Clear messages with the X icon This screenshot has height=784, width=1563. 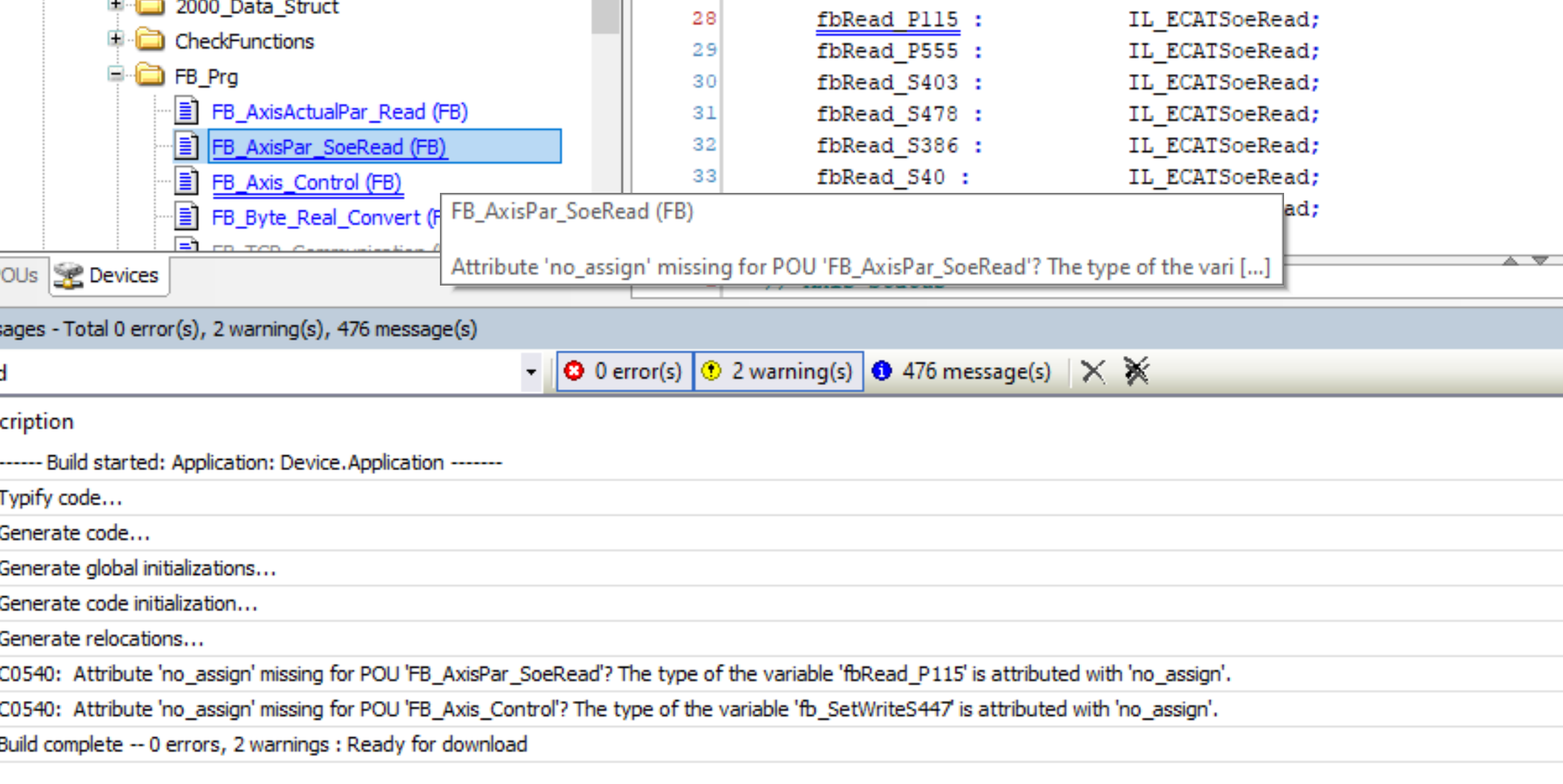pos(1093,371)
